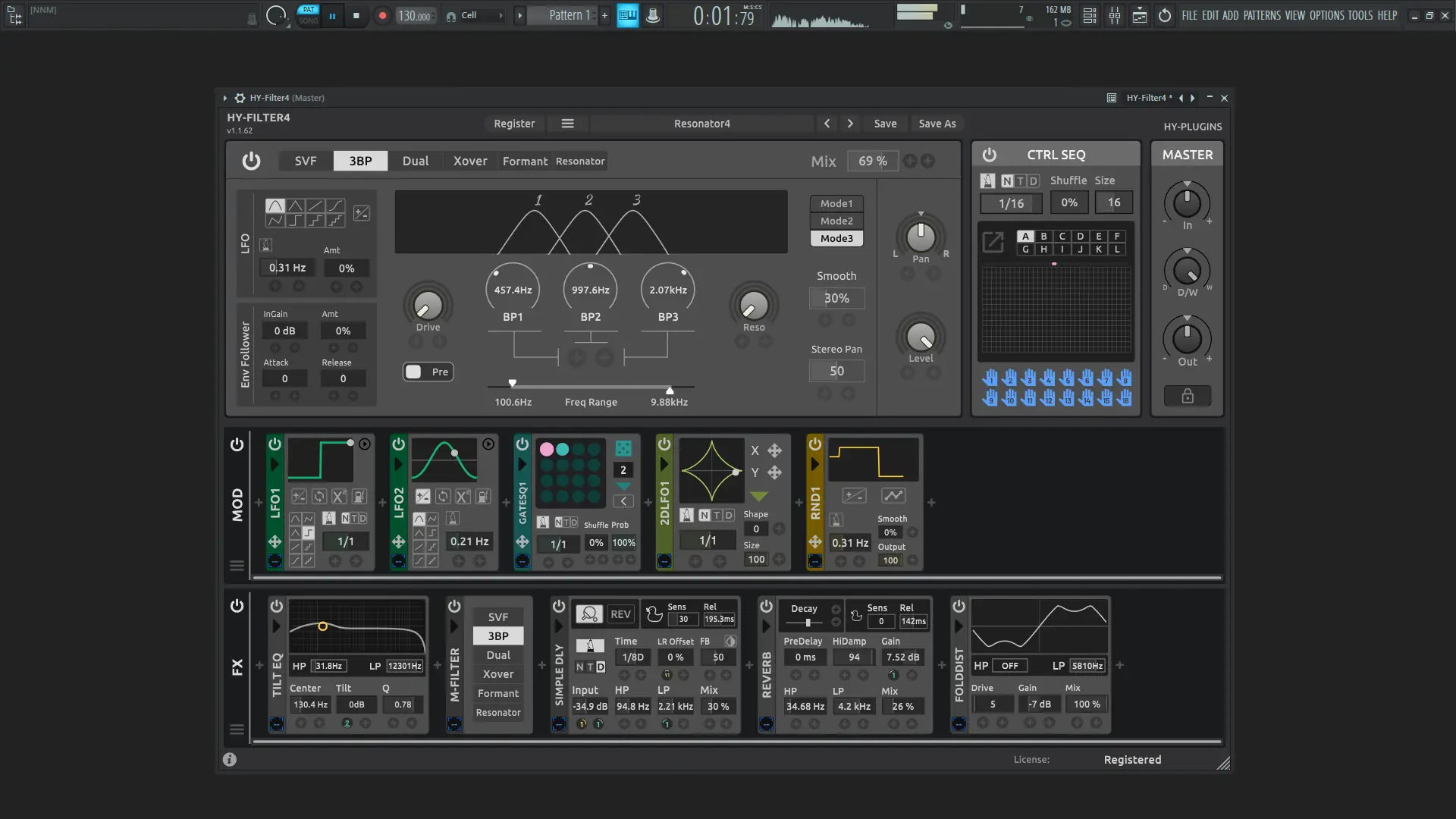Open the Mixer icon in the FL Studio toolbar

1115,15
